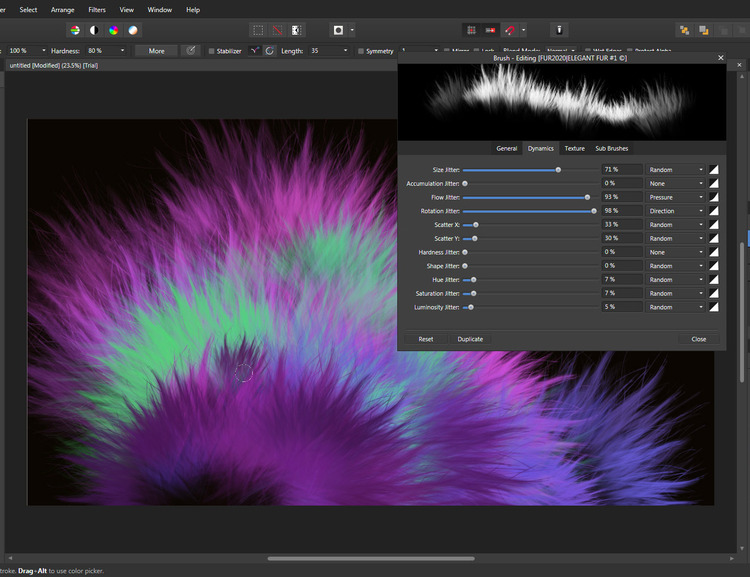Click the Auto Contrast half-circle icon

point(93,30)
